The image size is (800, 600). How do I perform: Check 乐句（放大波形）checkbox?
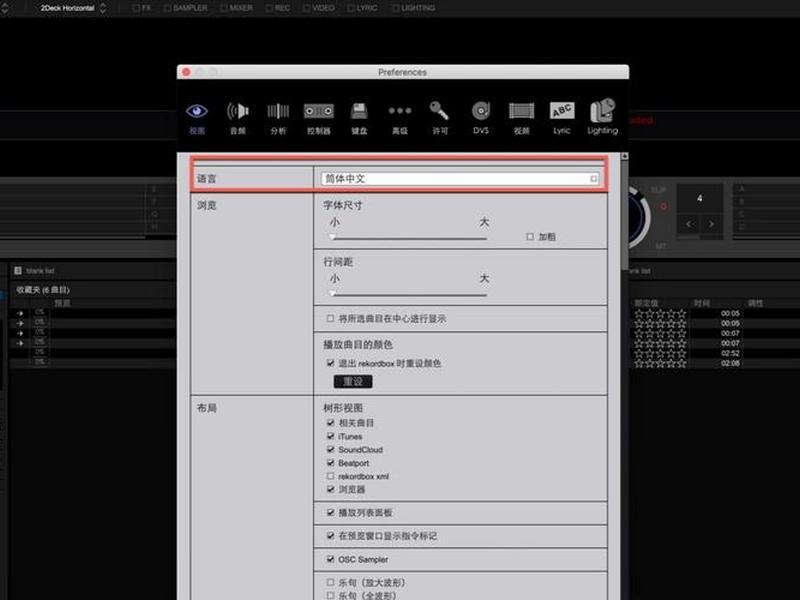tap(330, 582)
